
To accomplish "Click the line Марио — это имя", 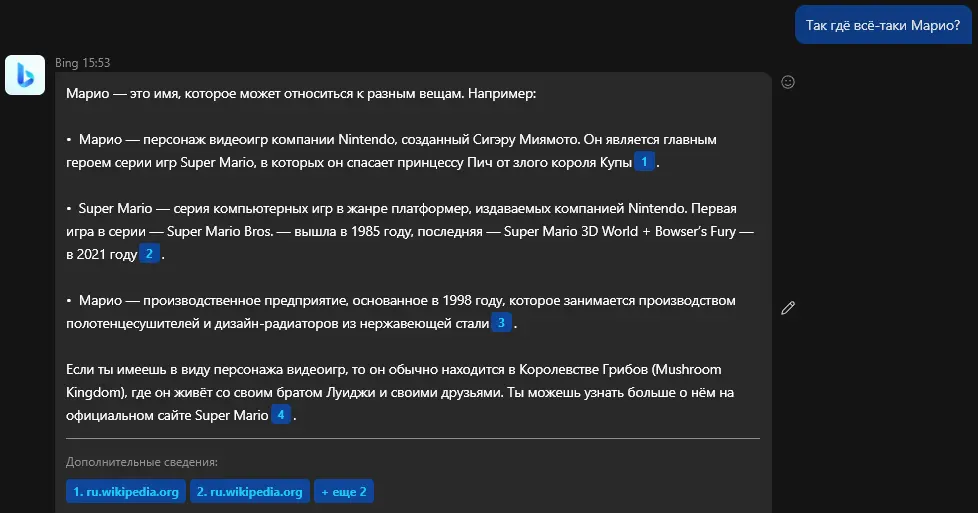I will point(301,94).
